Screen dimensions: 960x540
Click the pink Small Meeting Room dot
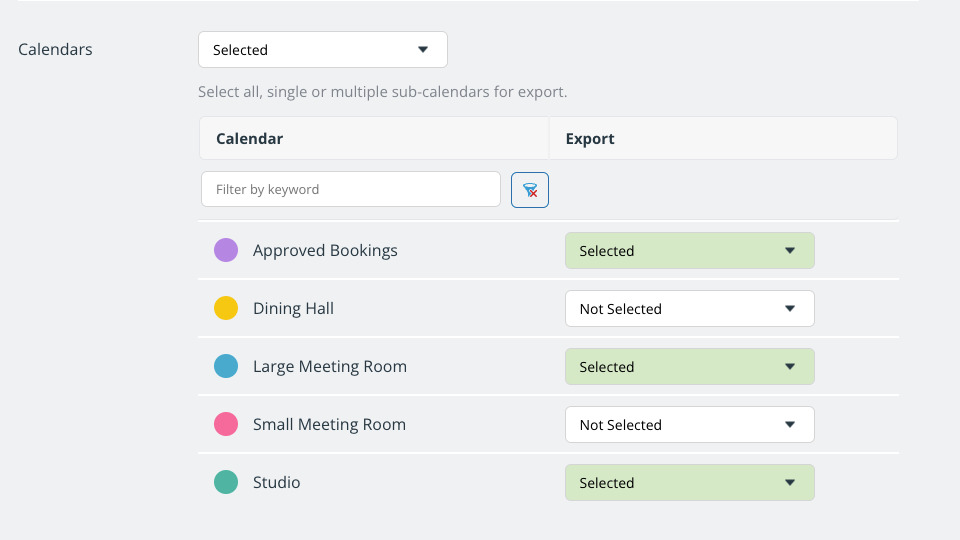tap(226, 424)
